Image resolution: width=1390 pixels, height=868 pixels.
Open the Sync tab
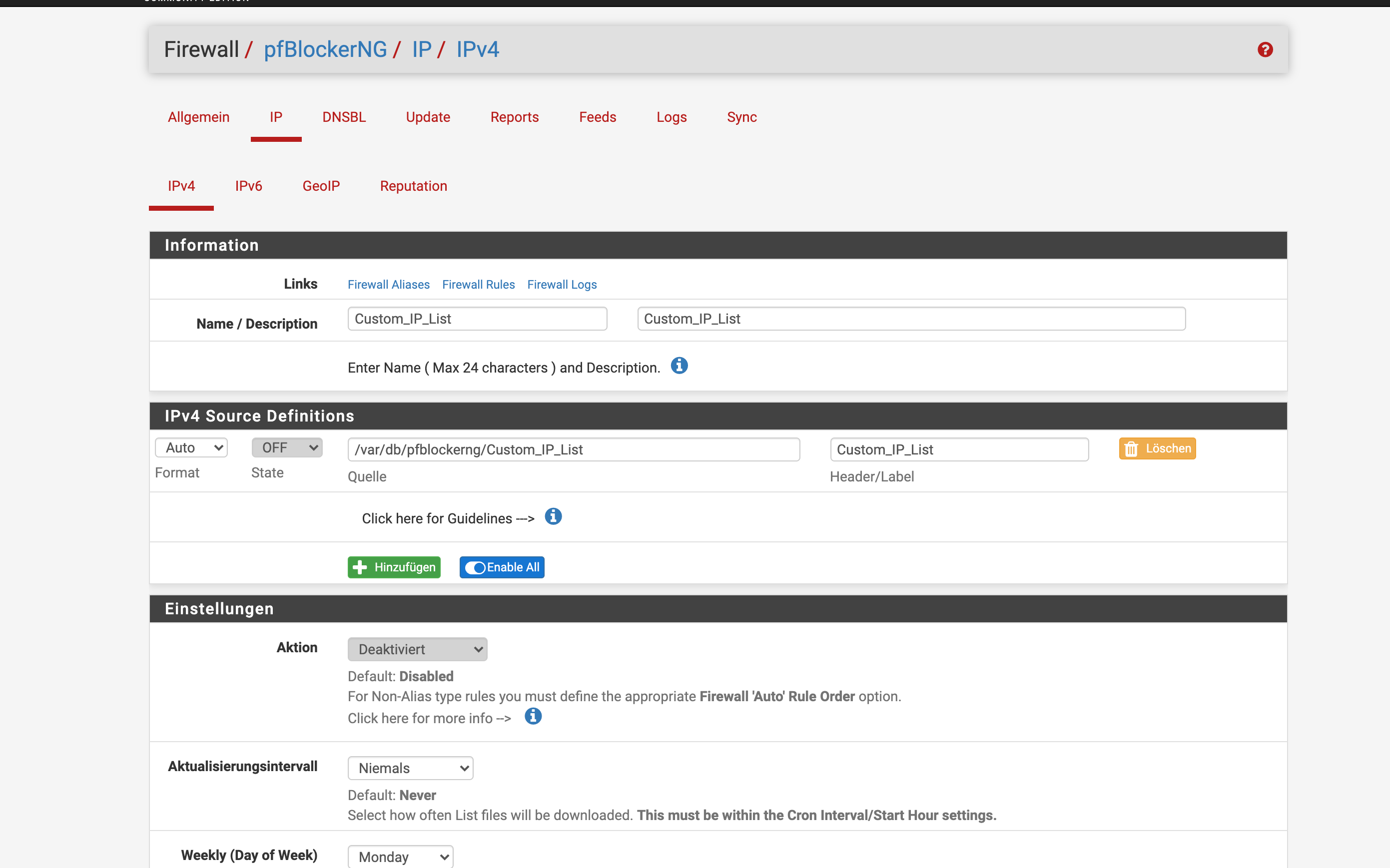[742, 117]
